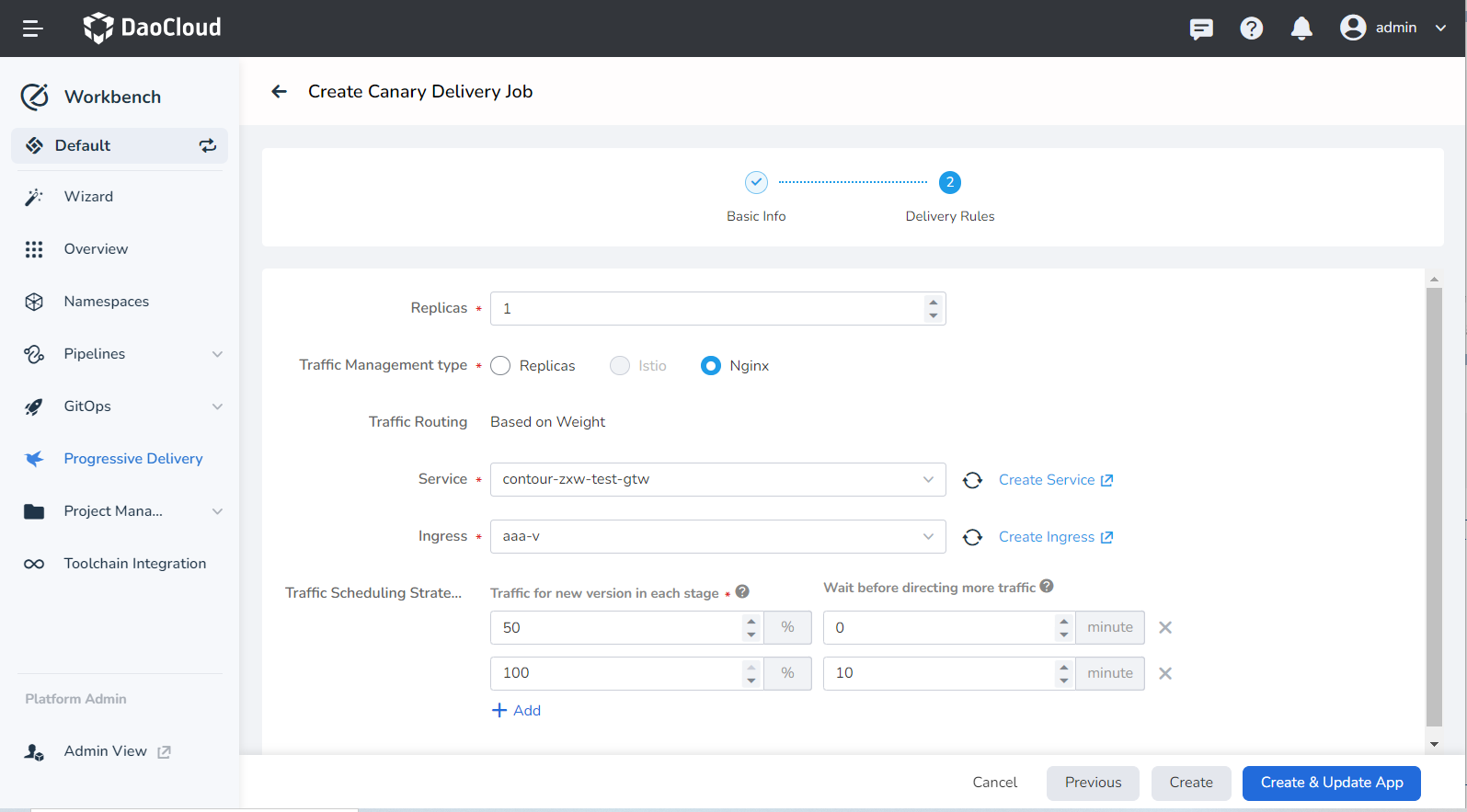Open the Create Ingress link
1467x812 pixels.
tap(1055, 537)
